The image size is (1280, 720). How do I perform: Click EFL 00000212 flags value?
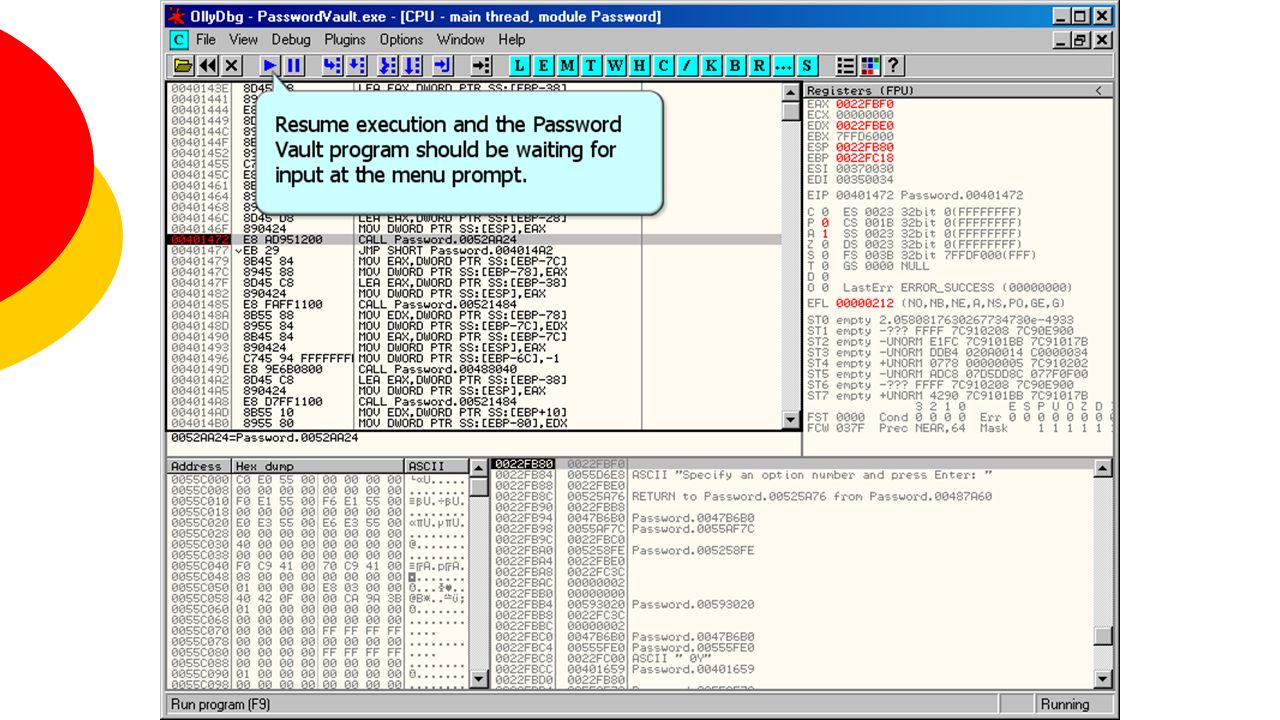[x=865, y=303]
